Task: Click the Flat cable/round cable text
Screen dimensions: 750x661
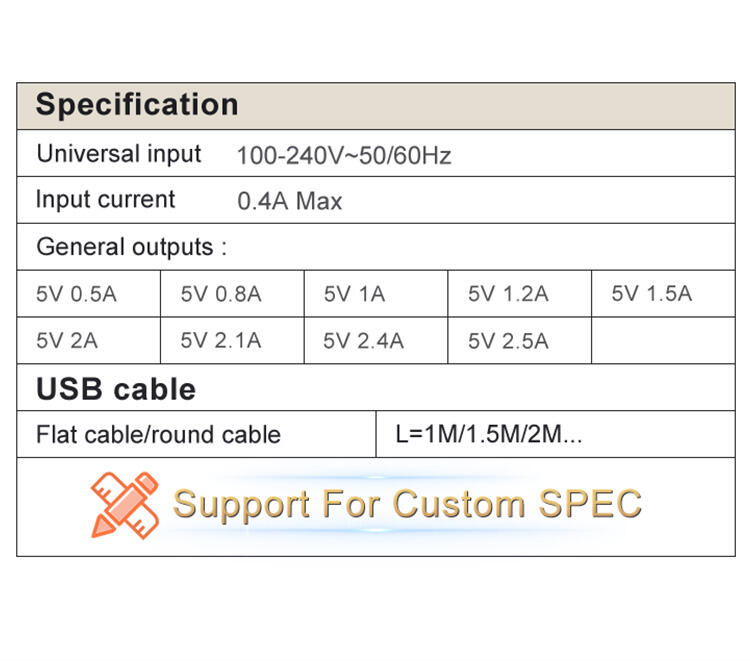Action: [158, 435]
